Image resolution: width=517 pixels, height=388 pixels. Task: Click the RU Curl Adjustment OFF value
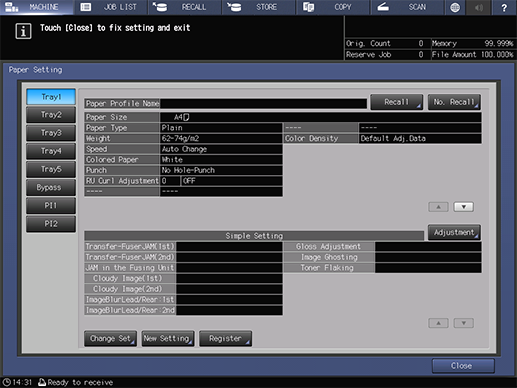(x=232, y=181)
